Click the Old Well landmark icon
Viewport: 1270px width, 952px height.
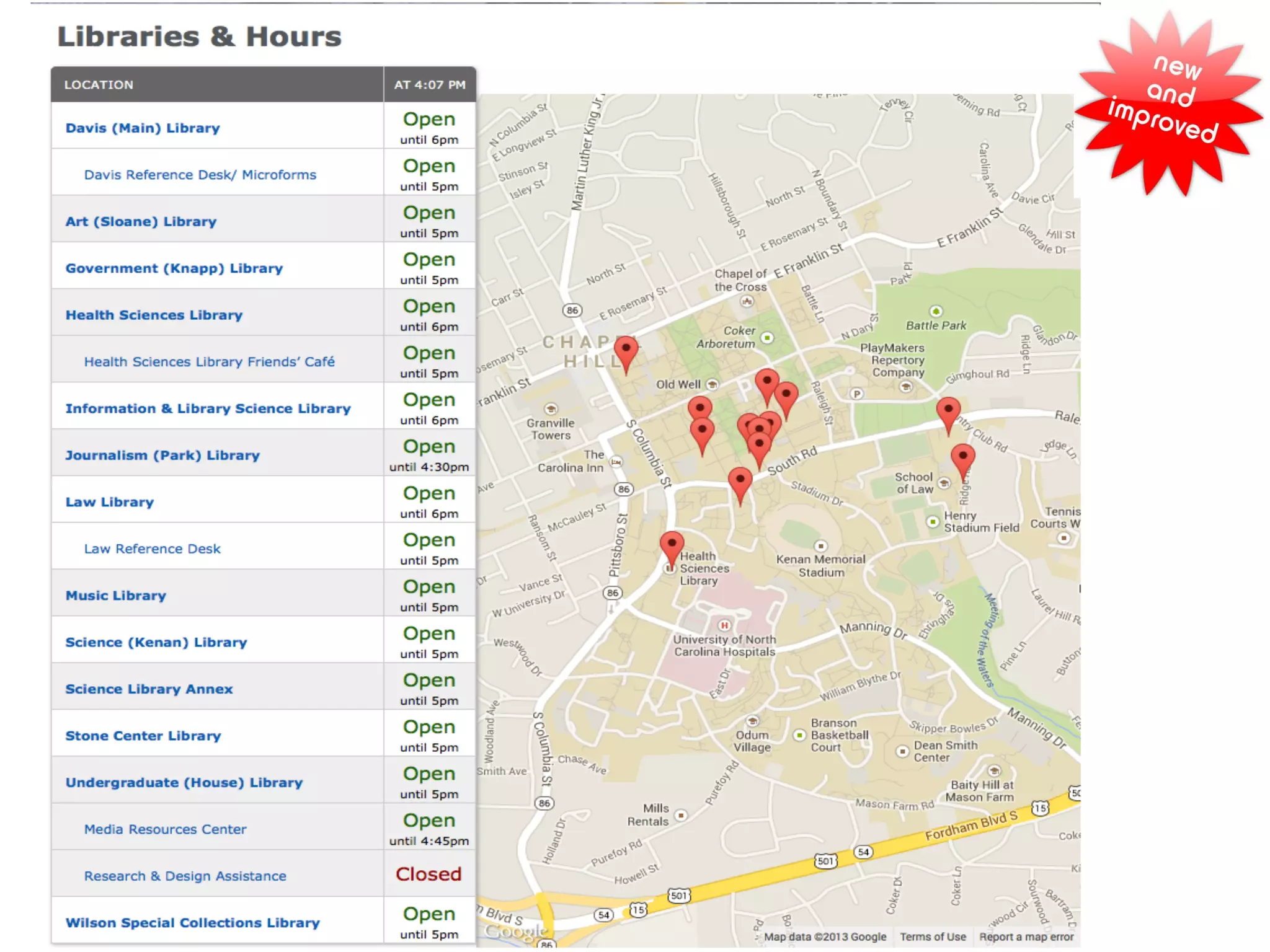coord(713,384)
